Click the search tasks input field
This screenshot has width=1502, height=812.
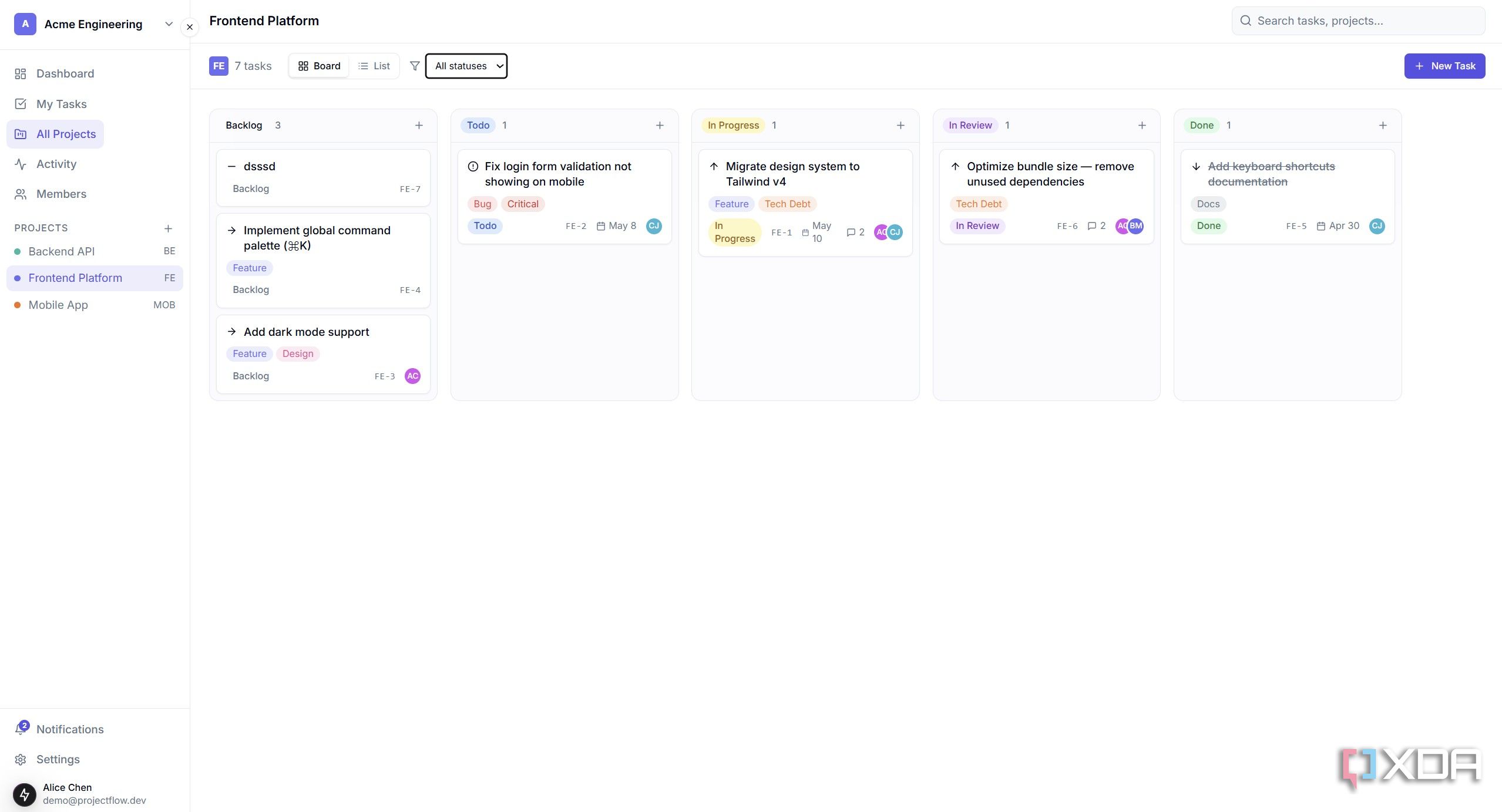[1358, 21]
